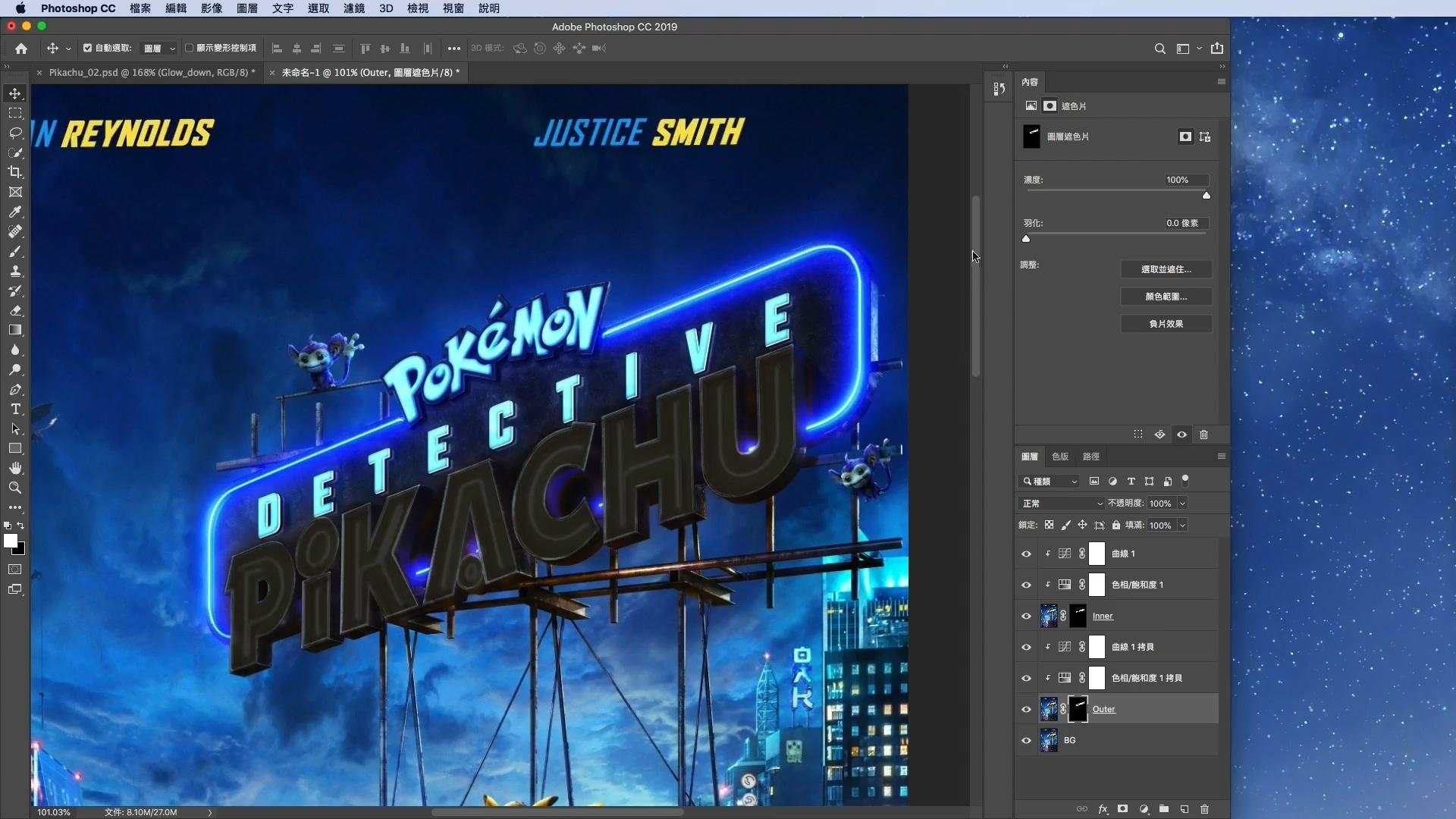This screenshot has height=819, width=1456.
Task: Click the feather 0.0 像素 value field
Action: tap(1185, 223)
